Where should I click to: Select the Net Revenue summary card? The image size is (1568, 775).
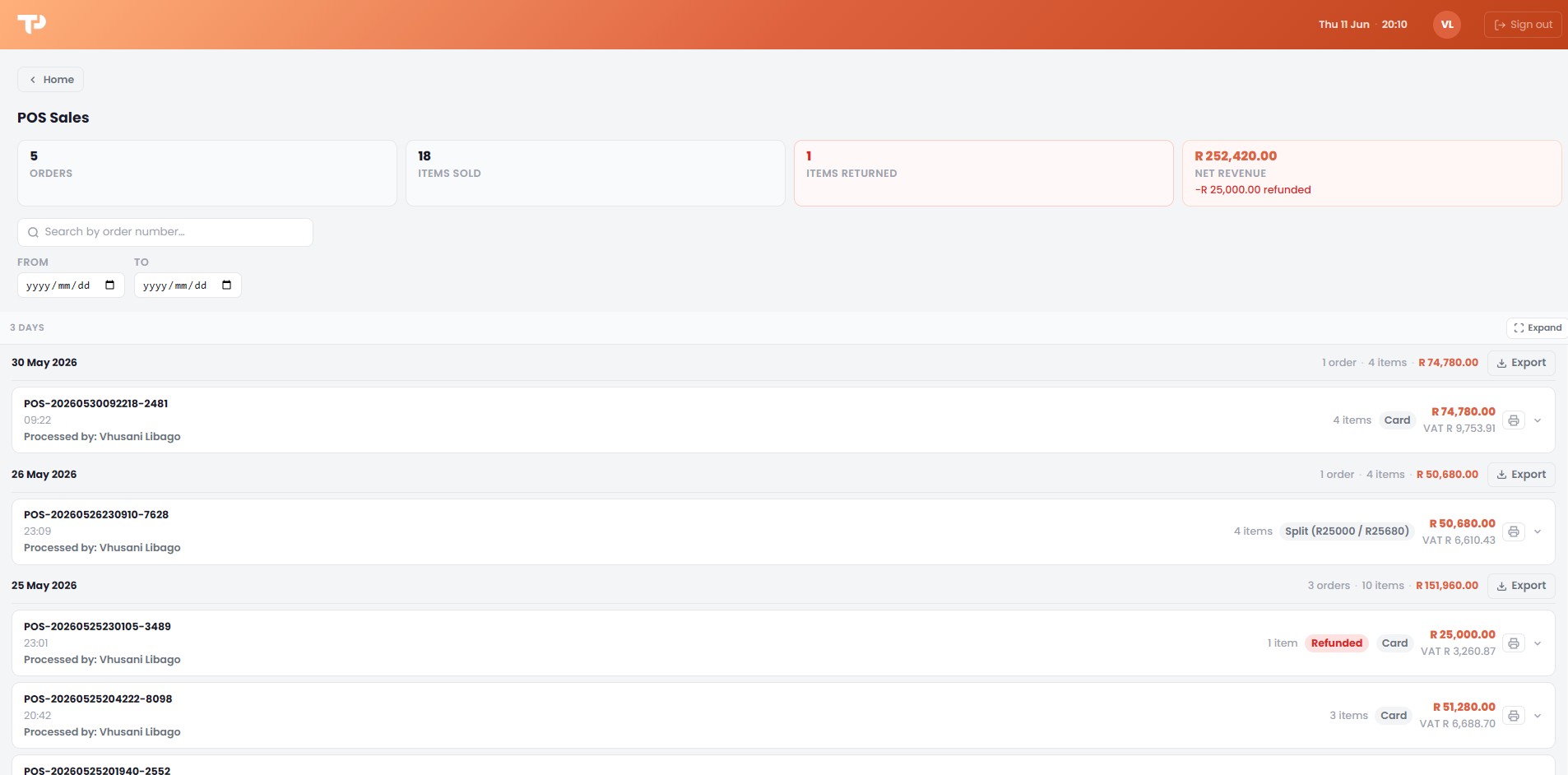coord(1372,173)
